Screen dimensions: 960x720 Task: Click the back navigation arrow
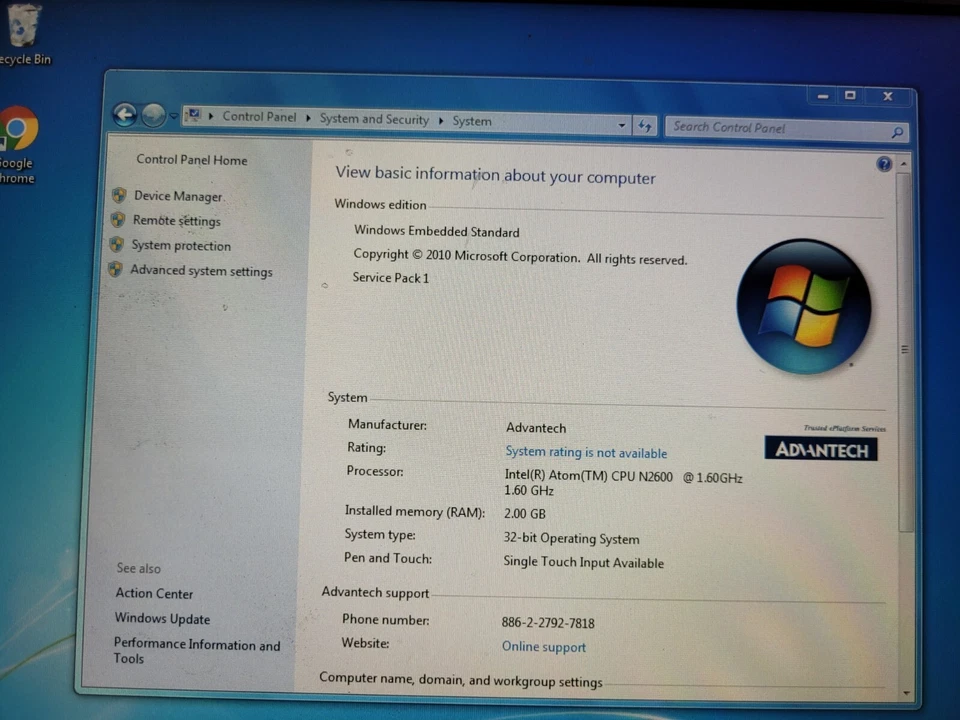click(125, 114)
